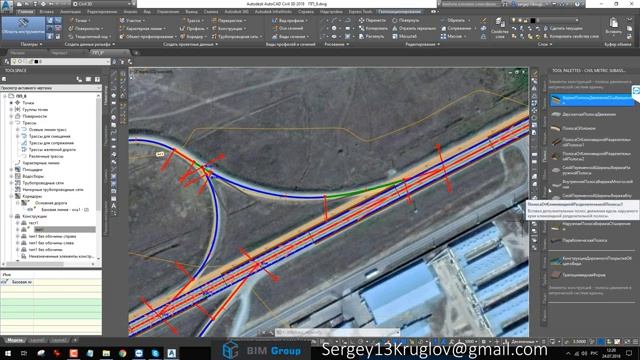640x360 pixels.
Task: Open the Трасса (Alignment) dropdown
Action: pyautogui.click(x=193, y=20)
